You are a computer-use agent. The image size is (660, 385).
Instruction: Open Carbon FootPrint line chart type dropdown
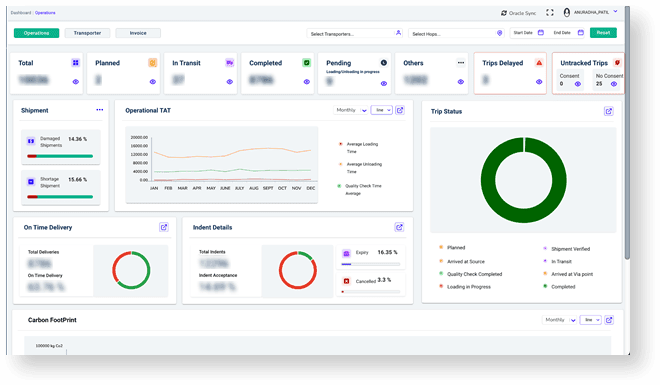click(x=590, y=320)
